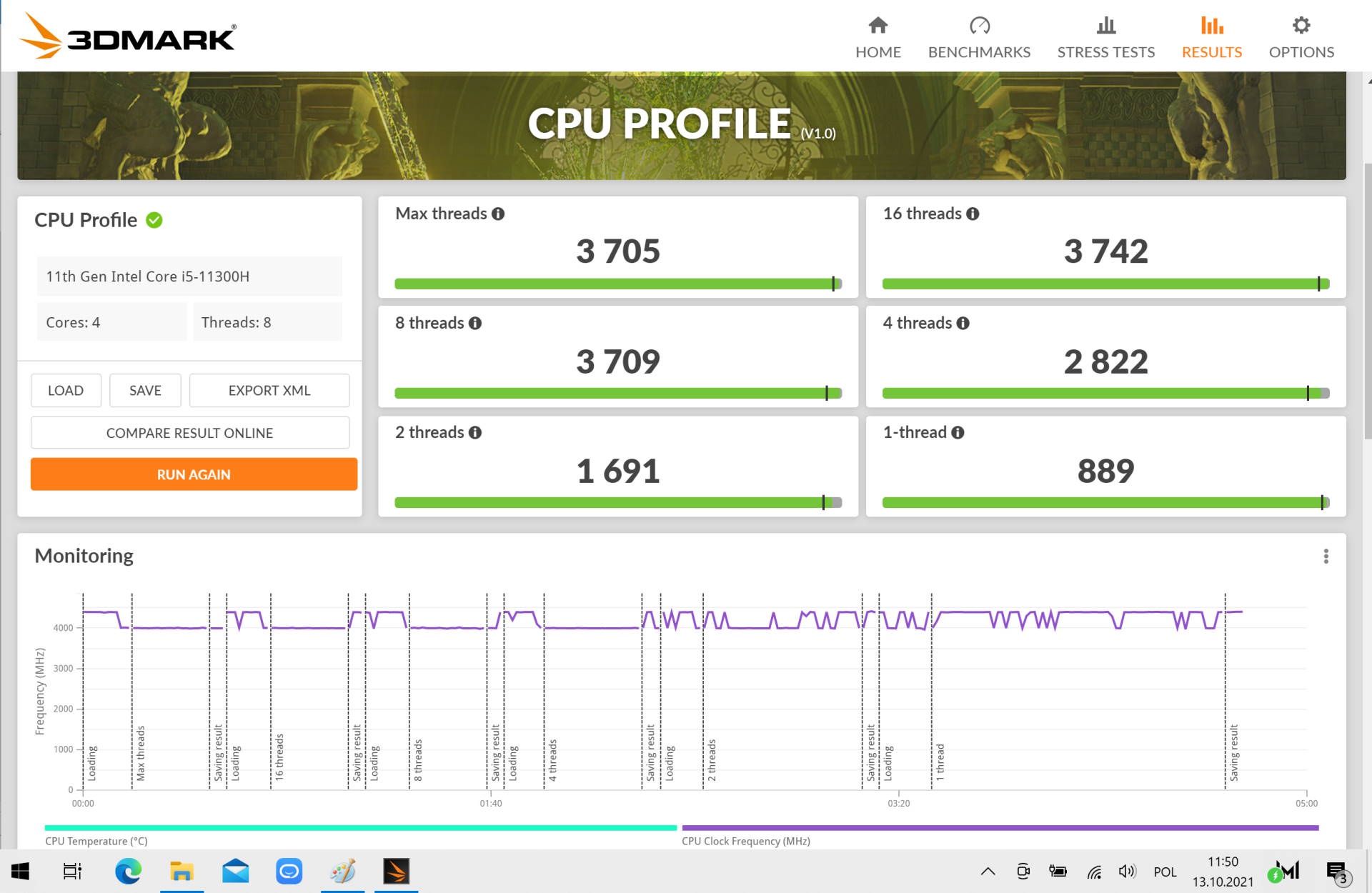Switch to STRESS TESTS tab
1372x893 pixels.
click(x=1105, y=38)
